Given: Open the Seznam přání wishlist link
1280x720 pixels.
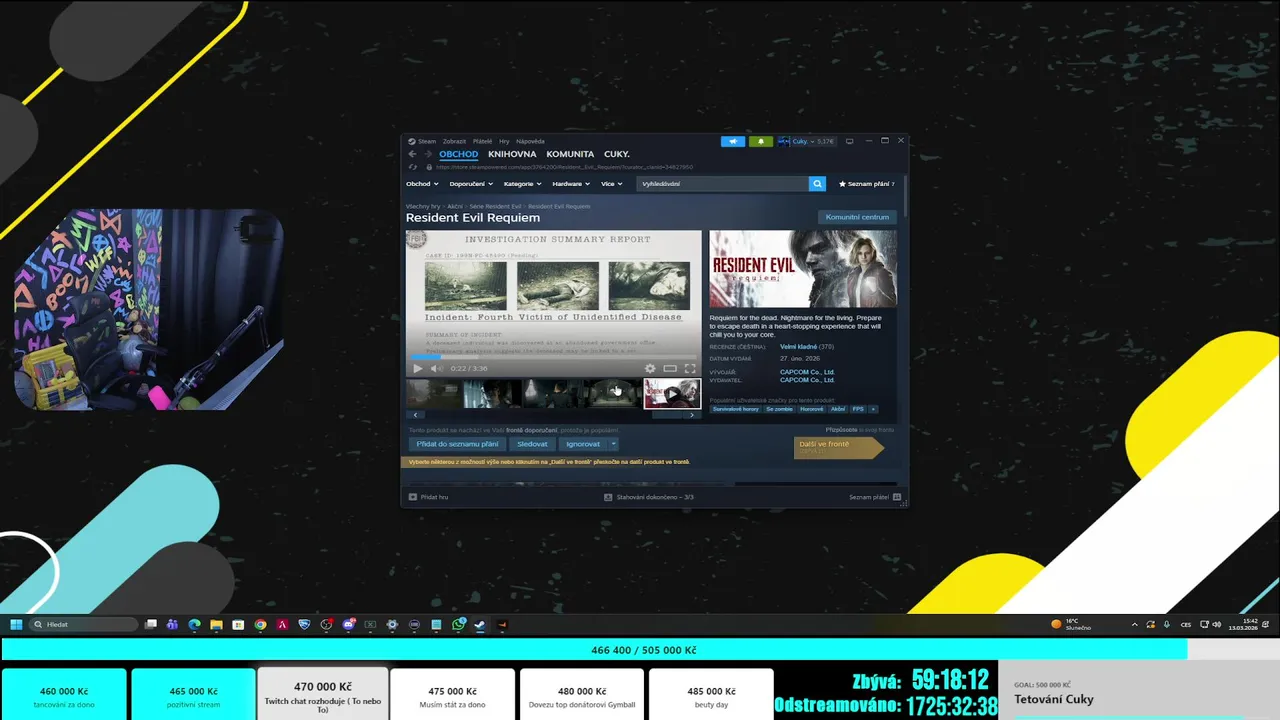Looking at the screenshot, I should click(867, 184).
